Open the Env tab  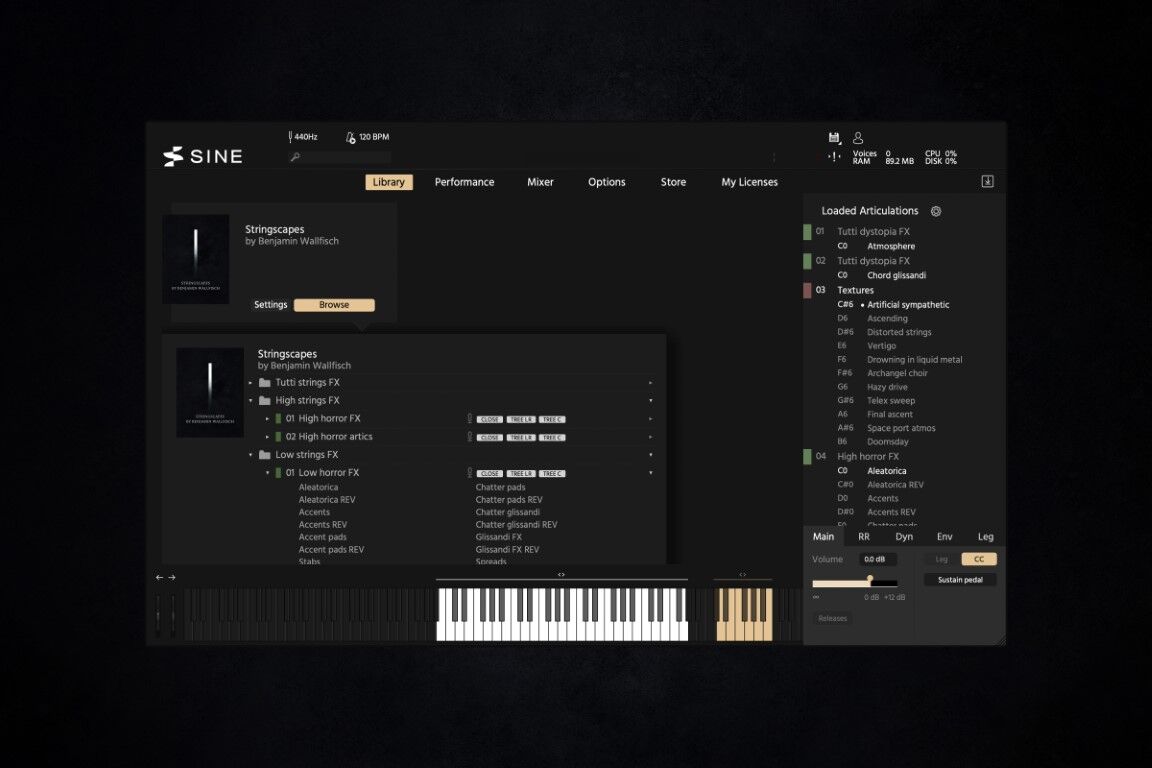[945, 536]
